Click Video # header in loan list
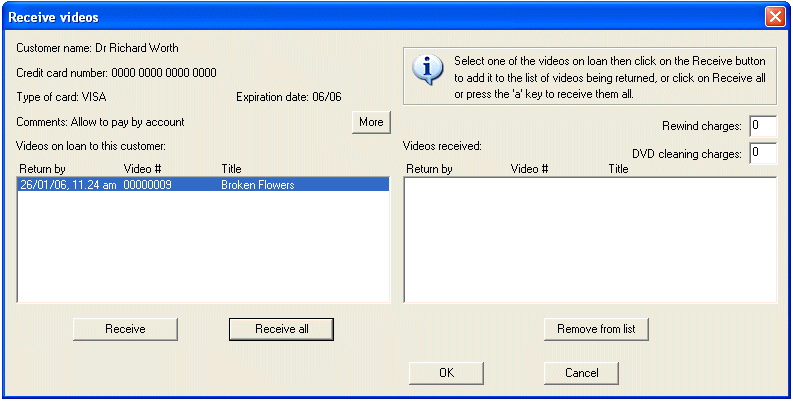This screenshot has width=793, height=402. click(142, 169)
